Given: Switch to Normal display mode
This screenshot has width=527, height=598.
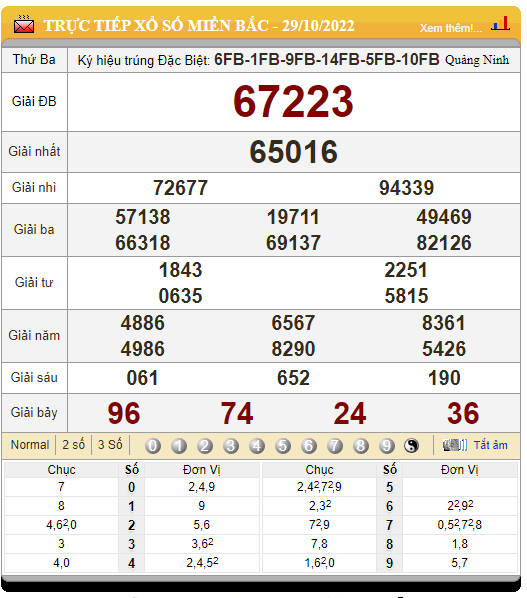Looking at the screenshot, I should 30,445.
